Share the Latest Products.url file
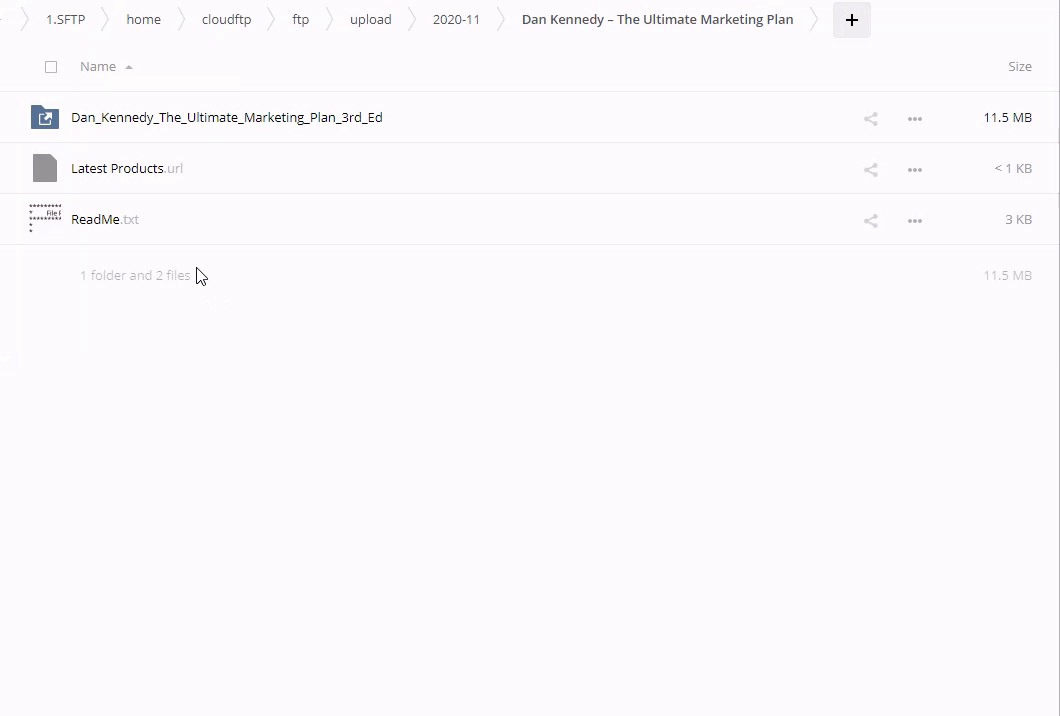The height and width of the screenshot is (716, 1060). [x=870, y=169]
